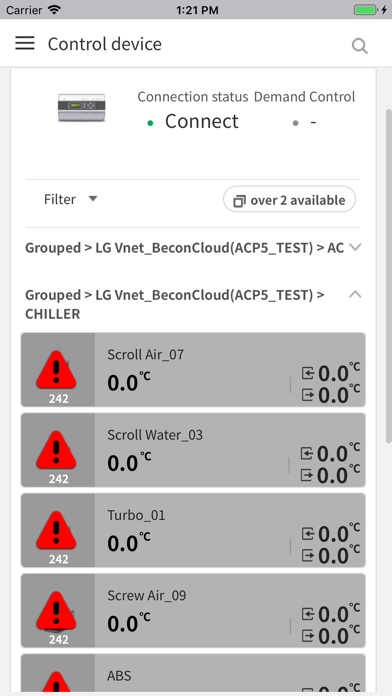Select the controller device image
The image size is (392, 696).
[x=82, y=107]
